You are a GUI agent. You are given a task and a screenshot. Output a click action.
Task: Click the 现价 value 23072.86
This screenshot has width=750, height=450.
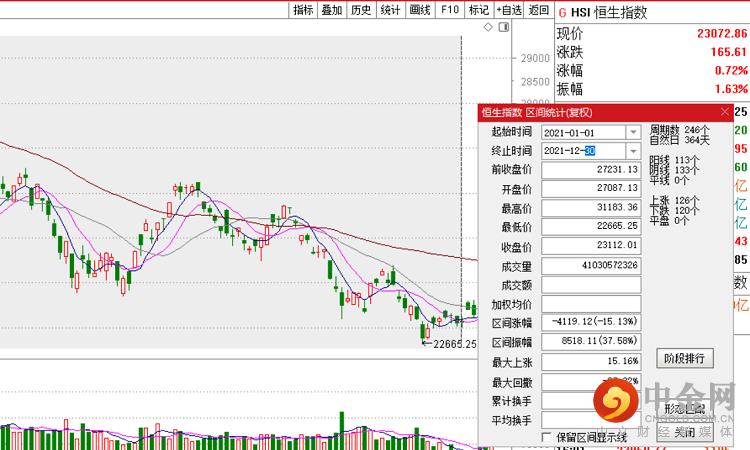click(722, 33)
